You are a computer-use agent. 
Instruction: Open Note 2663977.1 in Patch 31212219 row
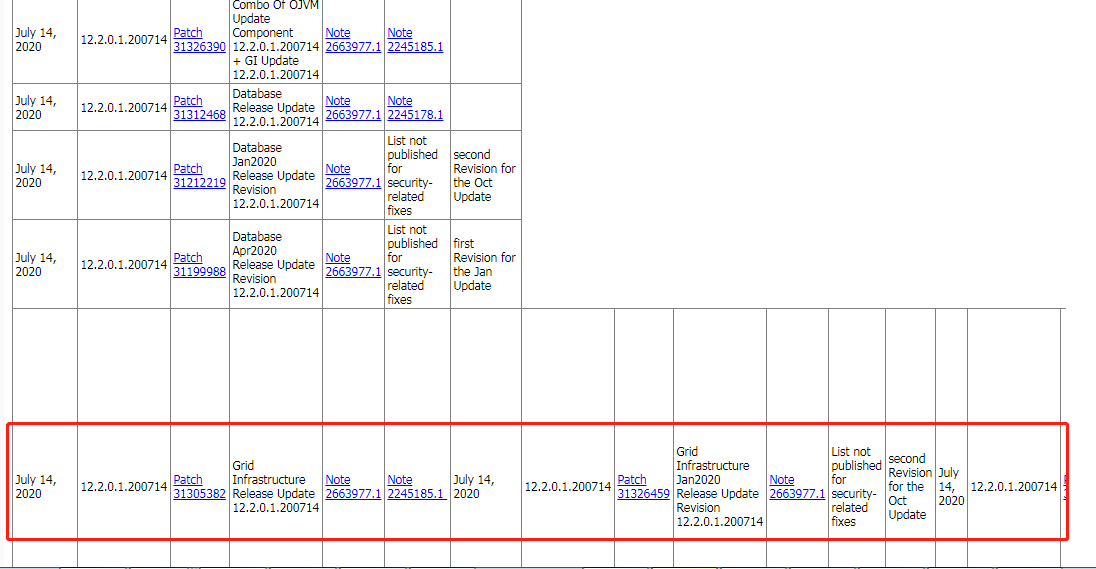point(353,175)
